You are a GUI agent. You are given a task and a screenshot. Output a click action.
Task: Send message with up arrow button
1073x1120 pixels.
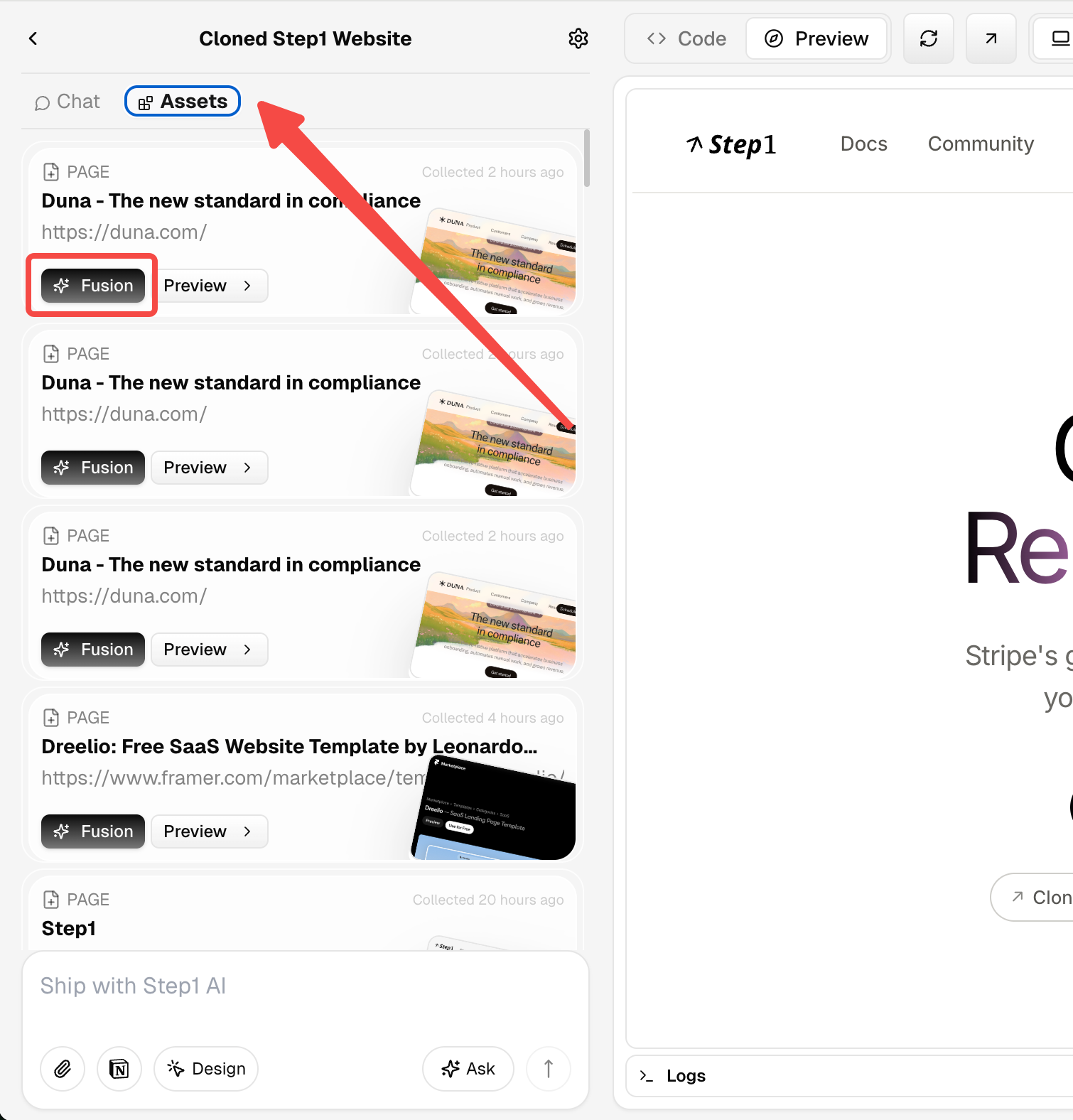pos(548,1068)
